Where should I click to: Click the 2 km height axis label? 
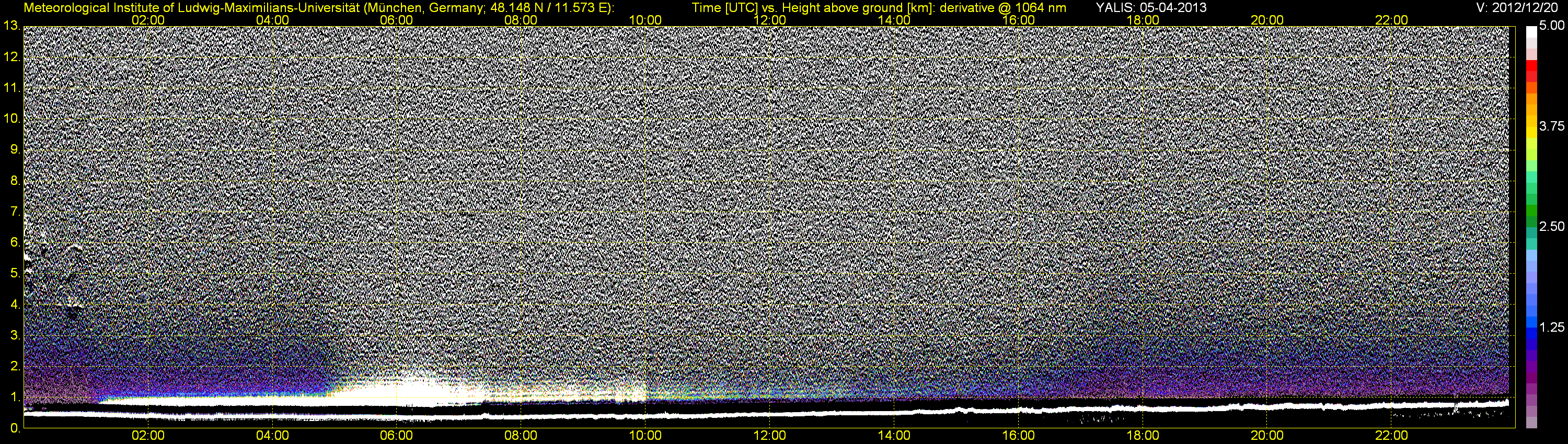click(15, 366)
